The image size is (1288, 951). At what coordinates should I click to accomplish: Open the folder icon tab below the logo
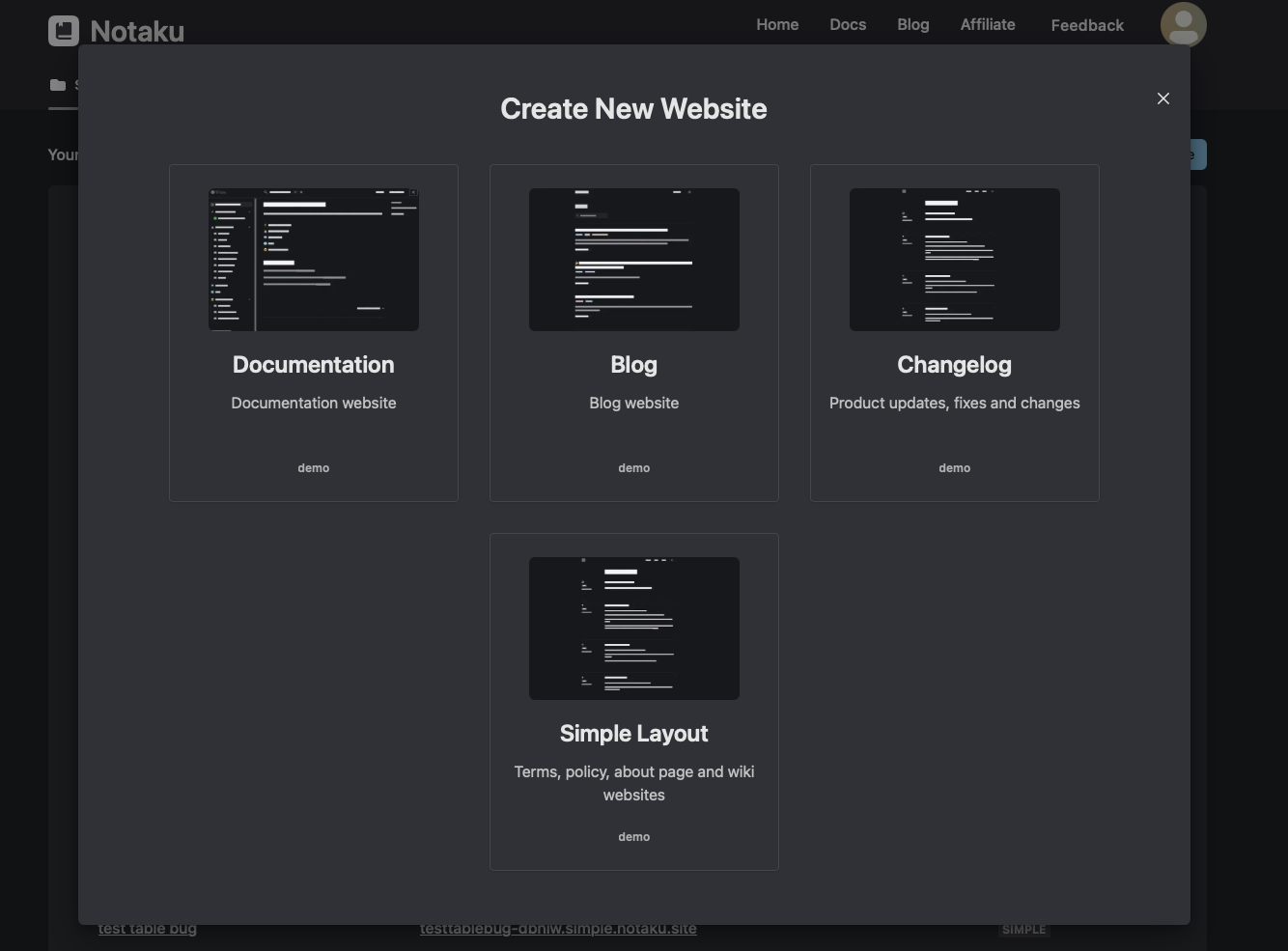click(x=57, y=85)
